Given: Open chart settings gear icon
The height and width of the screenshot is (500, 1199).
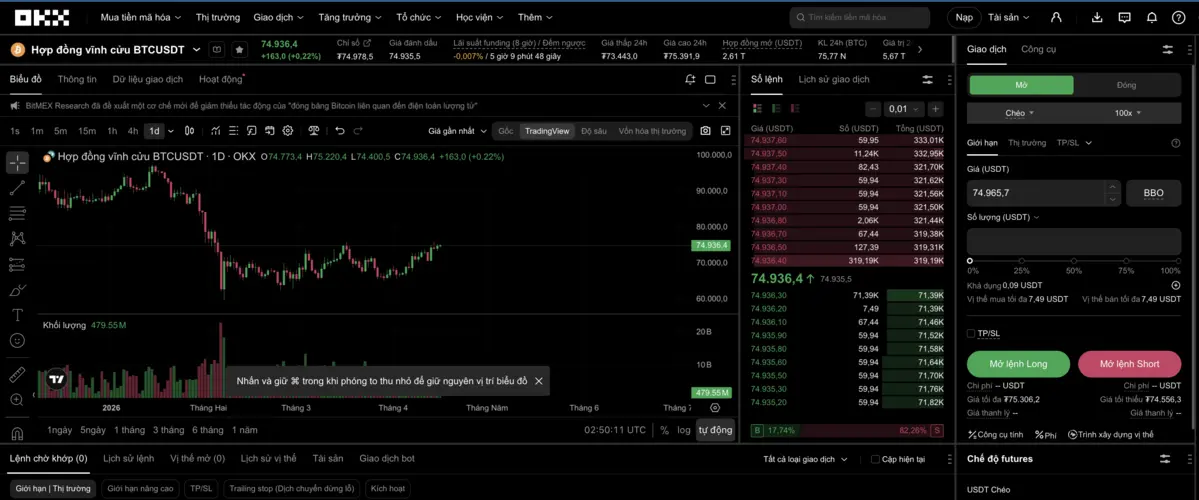Looking at the screenshot, I should click(288, 131).
